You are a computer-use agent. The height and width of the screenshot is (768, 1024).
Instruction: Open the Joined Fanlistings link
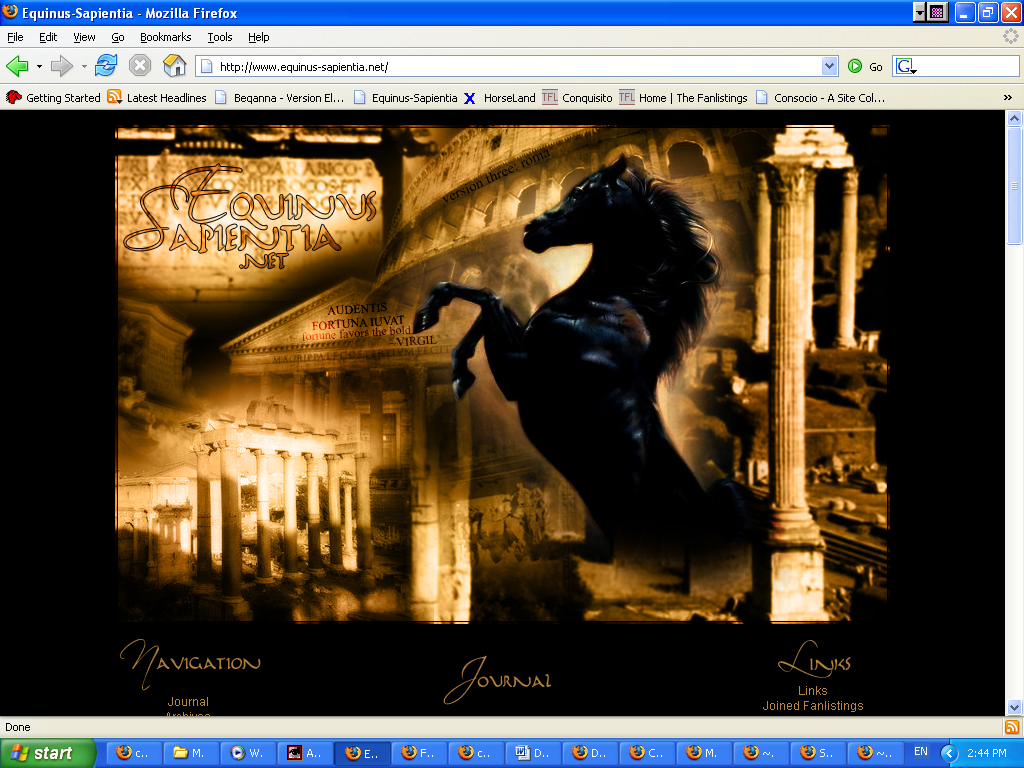812,706
